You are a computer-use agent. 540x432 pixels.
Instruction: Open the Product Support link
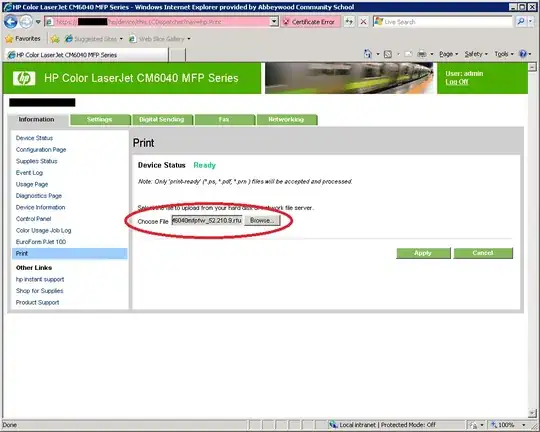click(37, 302)
